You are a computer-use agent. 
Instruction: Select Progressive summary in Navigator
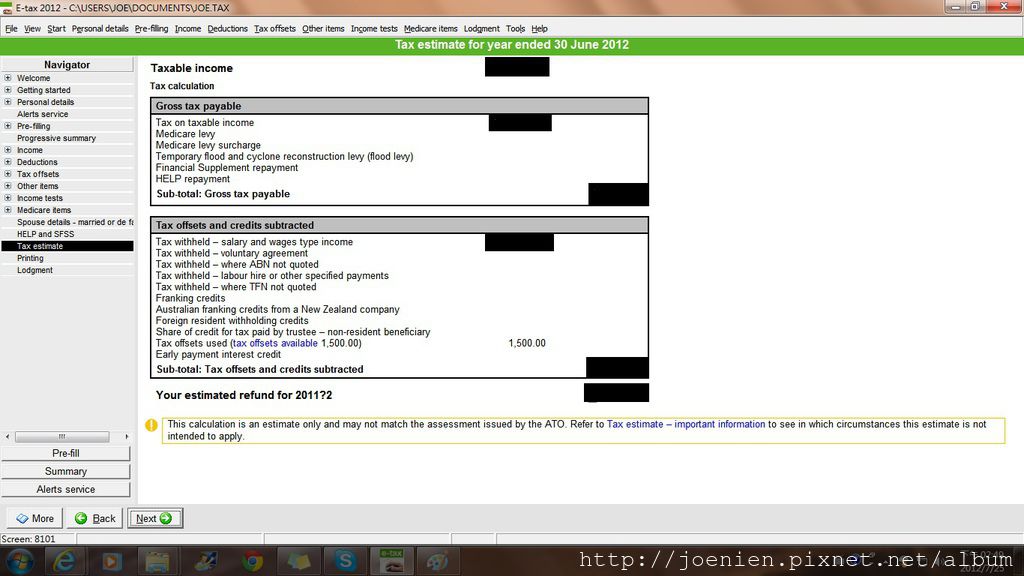[56, 138]
